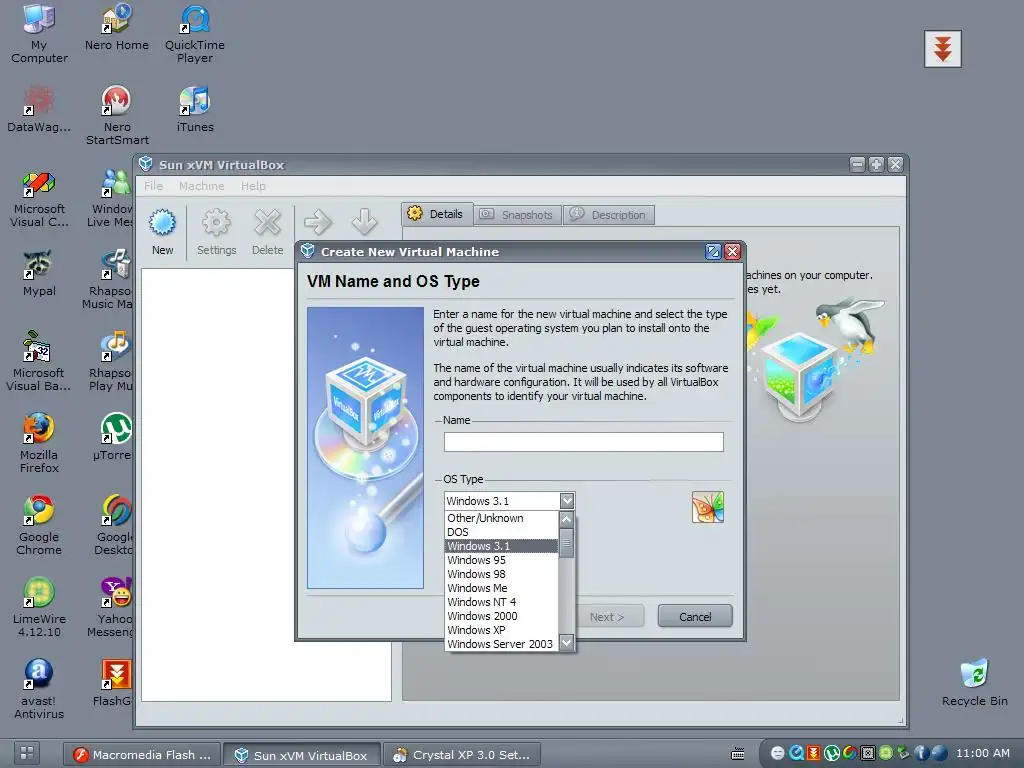This screenshot has width=1024, height=768.
Task: Open the My Computer desktop icon
Action: pos(39,33)
